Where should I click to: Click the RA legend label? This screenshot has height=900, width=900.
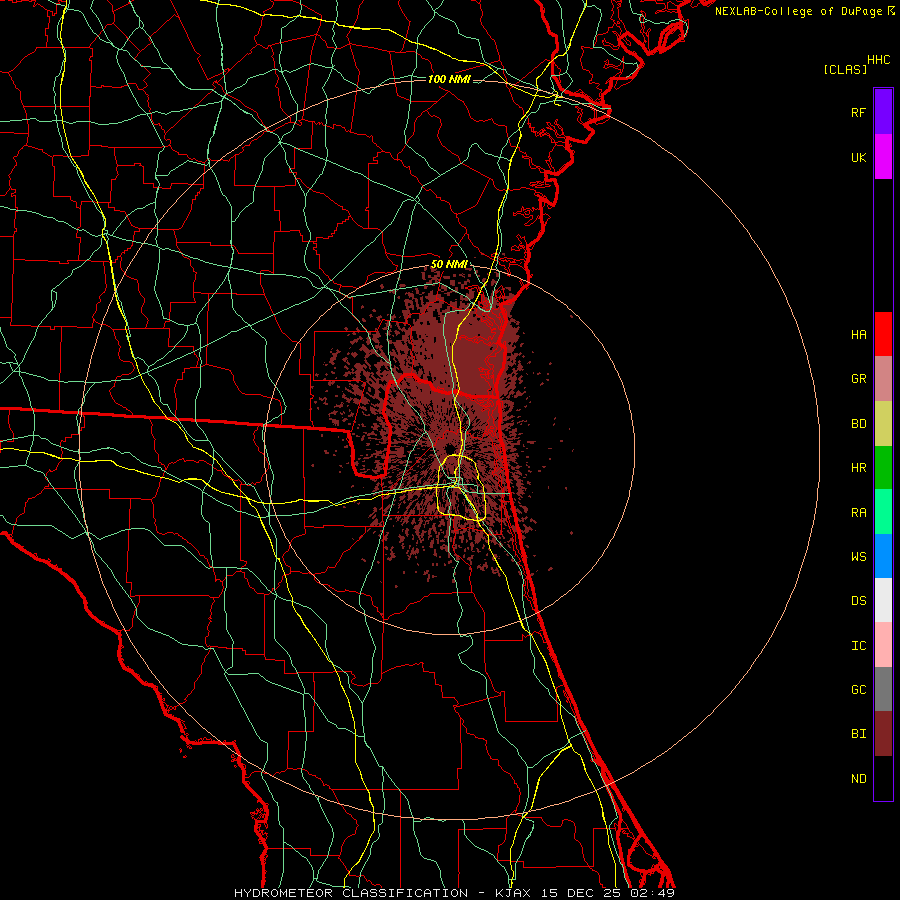[x=858, y=513]
